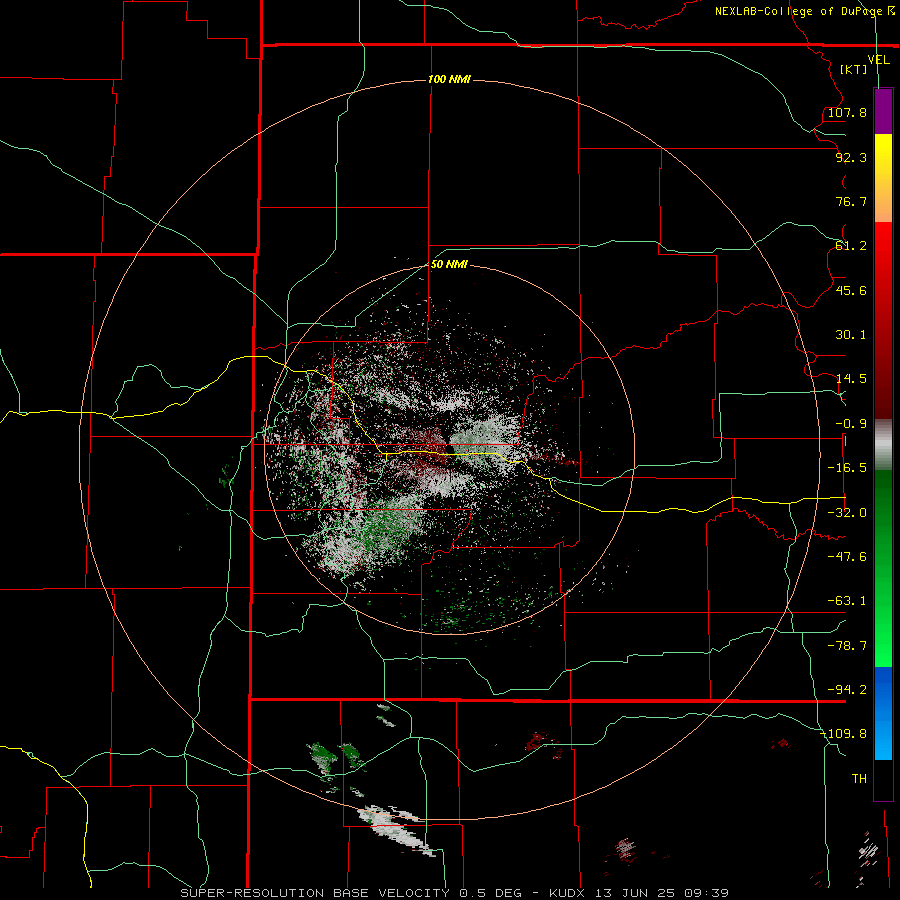Click the -16.5 scale value

coord(847,468)
